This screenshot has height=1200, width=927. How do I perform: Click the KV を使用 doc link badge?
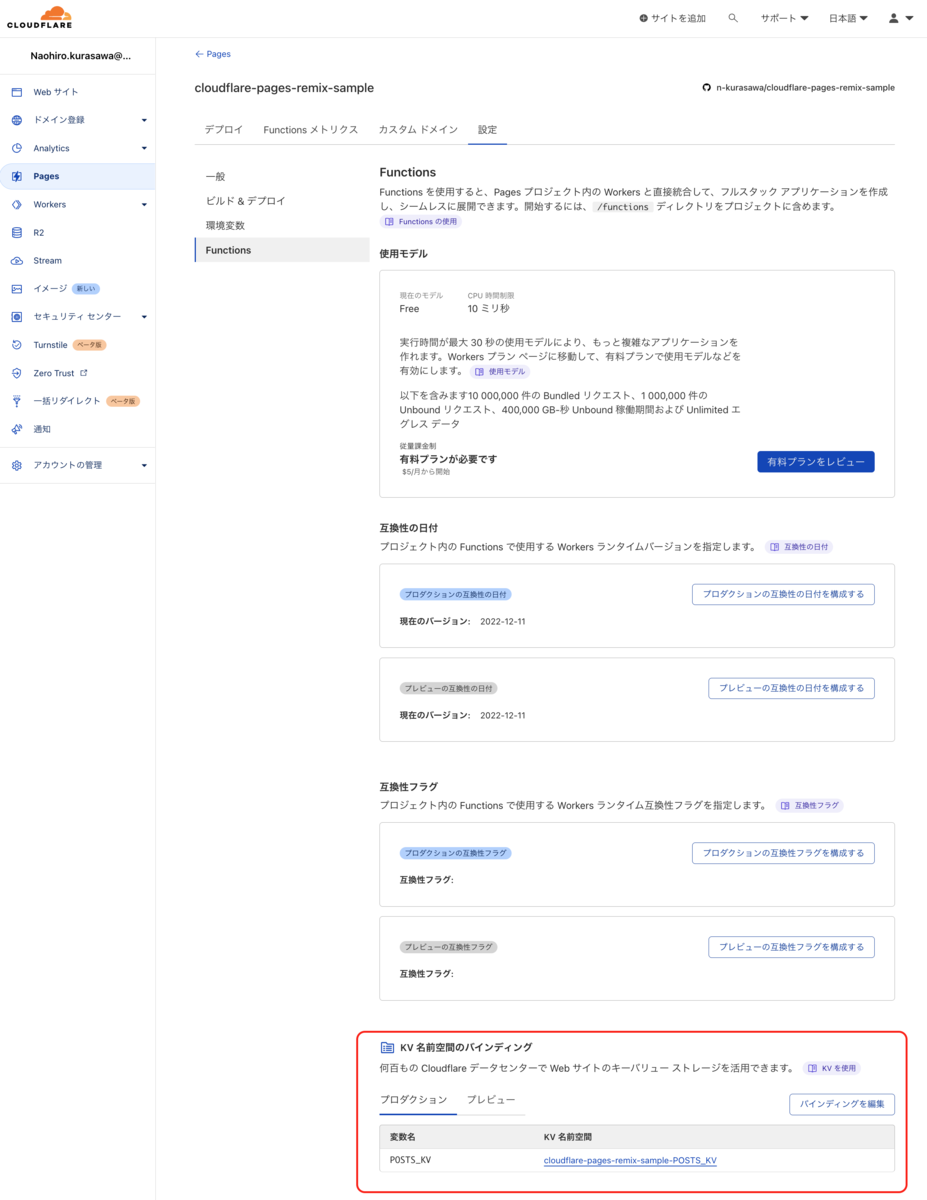click(832, 1068)
